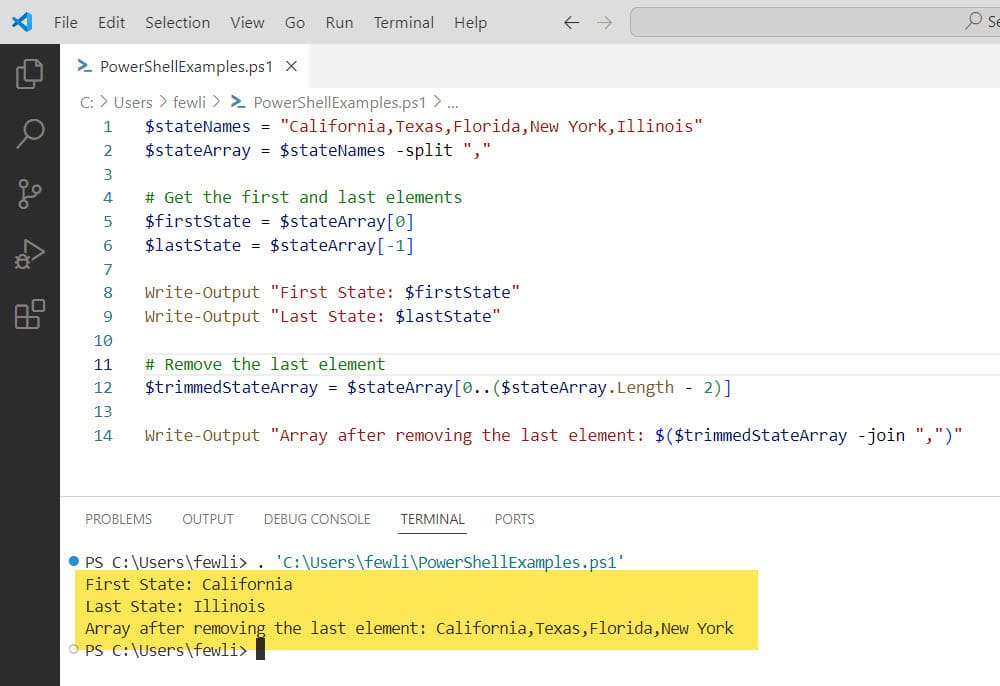Screen dimensions: 1000x686
Task: Switch to the PROBLEMS tab
Action: pyautogui.click(x=118, y=519)
